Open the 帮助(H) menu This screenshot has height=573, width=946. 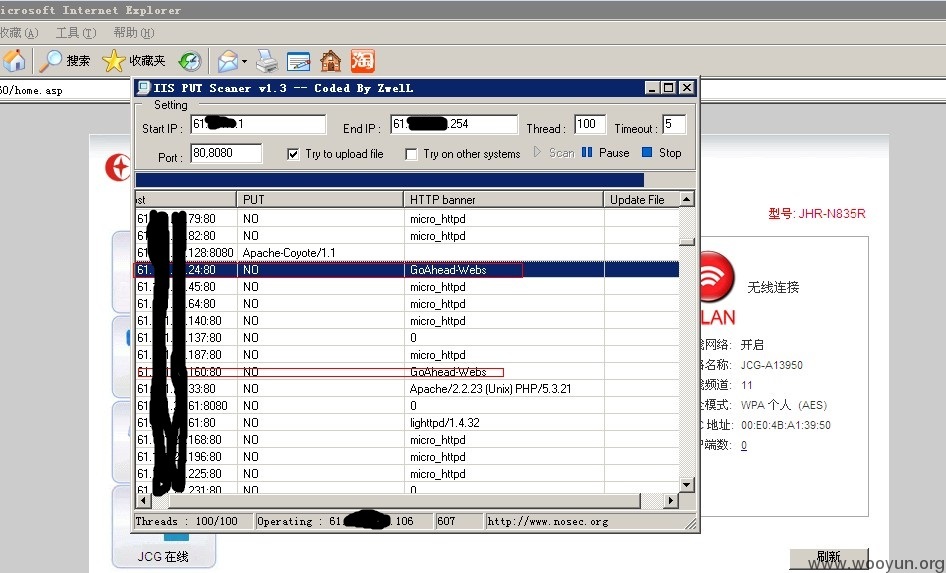133,33
